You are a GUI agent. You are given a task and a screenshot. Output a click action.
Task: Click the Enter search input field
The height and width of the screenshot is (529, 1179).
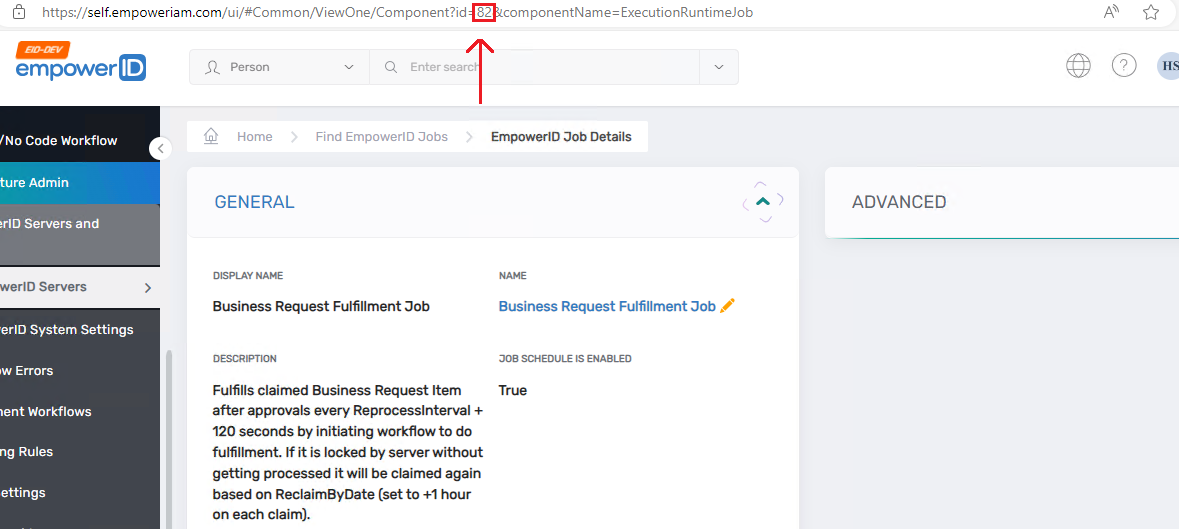point(535,67)
